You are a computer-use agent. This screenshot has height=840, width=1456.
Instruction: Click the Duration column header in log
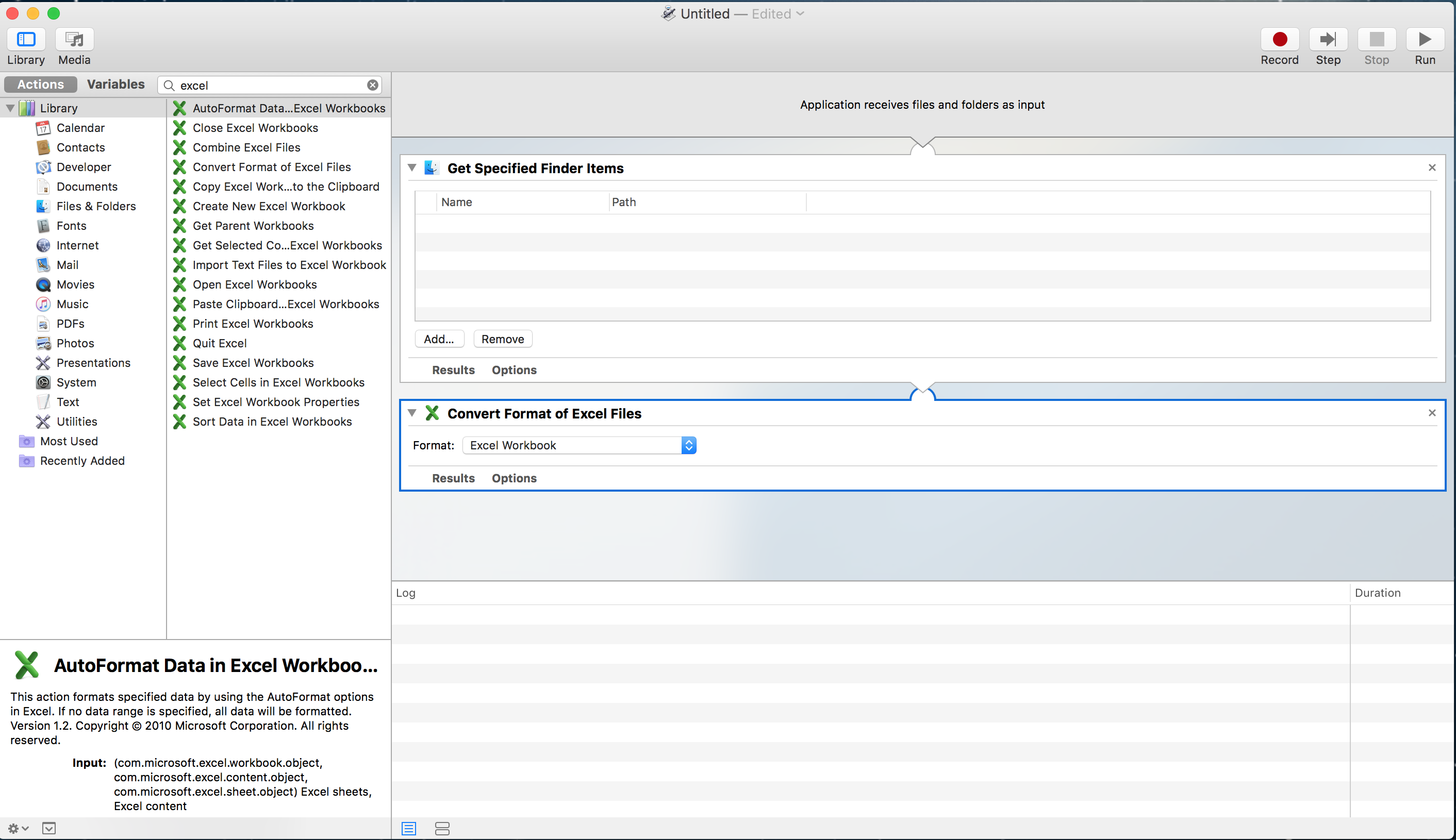(1402, 593)
